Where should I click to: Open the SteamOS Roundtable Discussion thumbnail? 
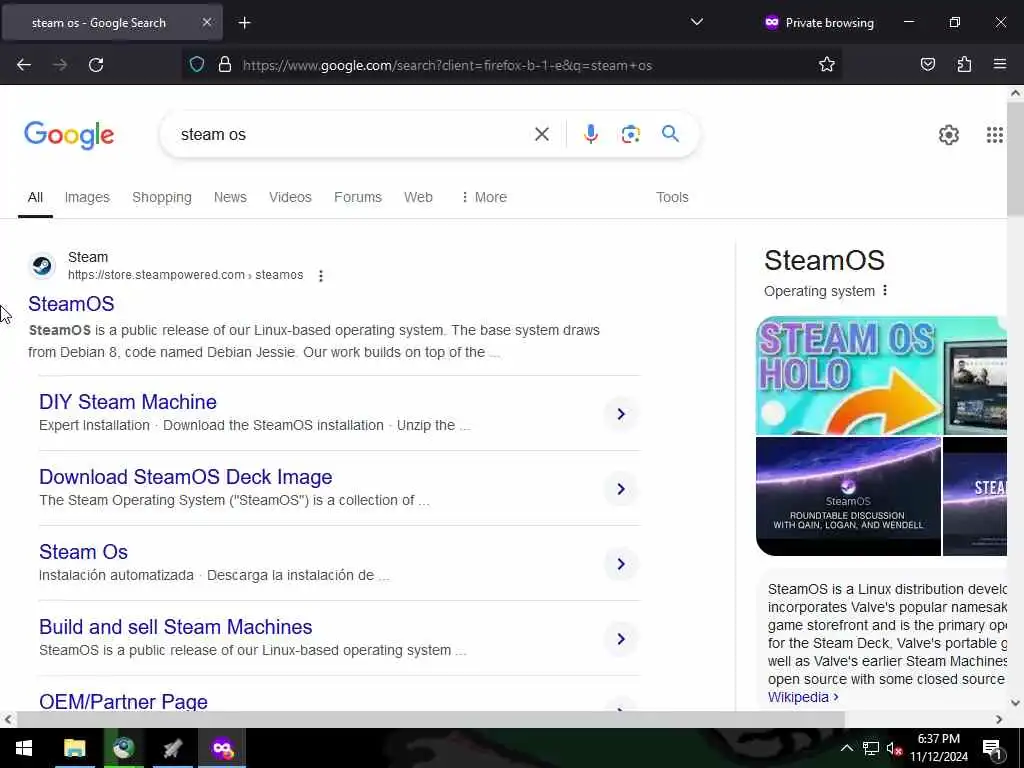848,496
